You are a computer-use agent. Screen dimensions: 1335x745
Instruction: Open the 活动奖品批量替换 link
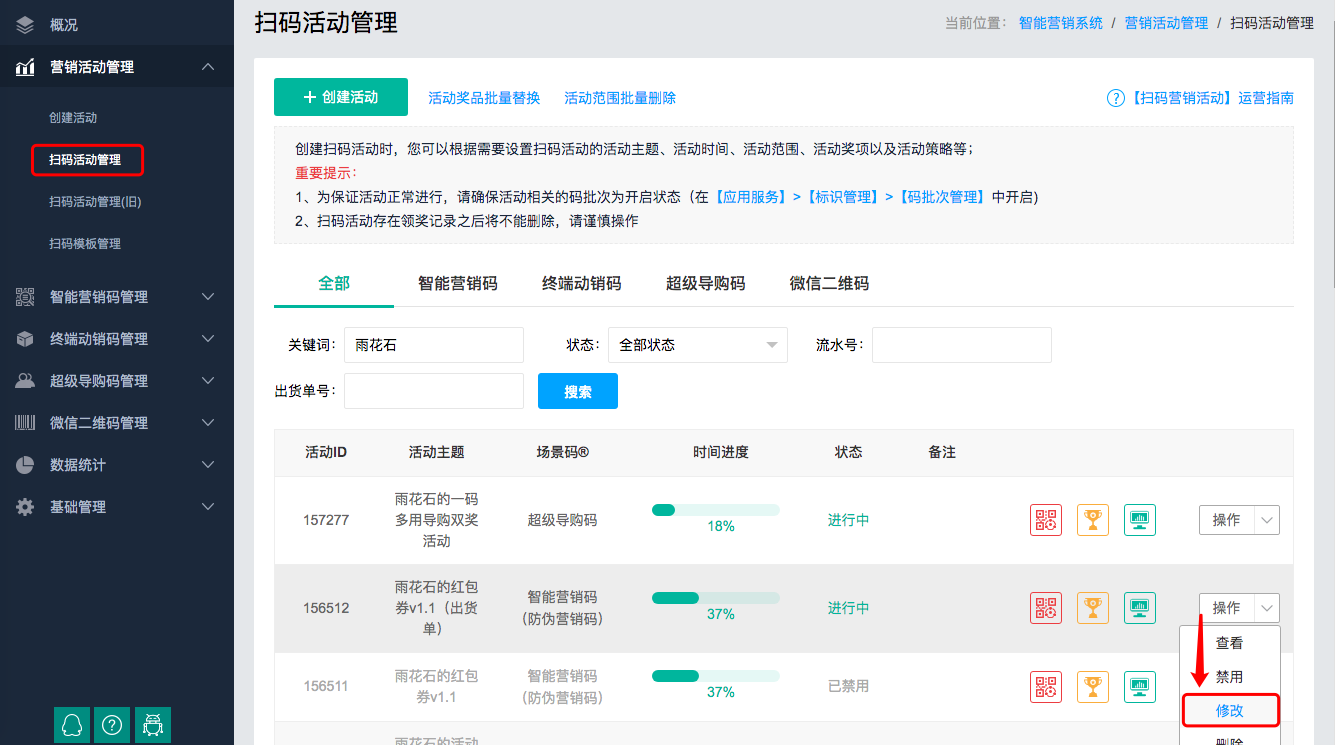[x=484, y=98]
